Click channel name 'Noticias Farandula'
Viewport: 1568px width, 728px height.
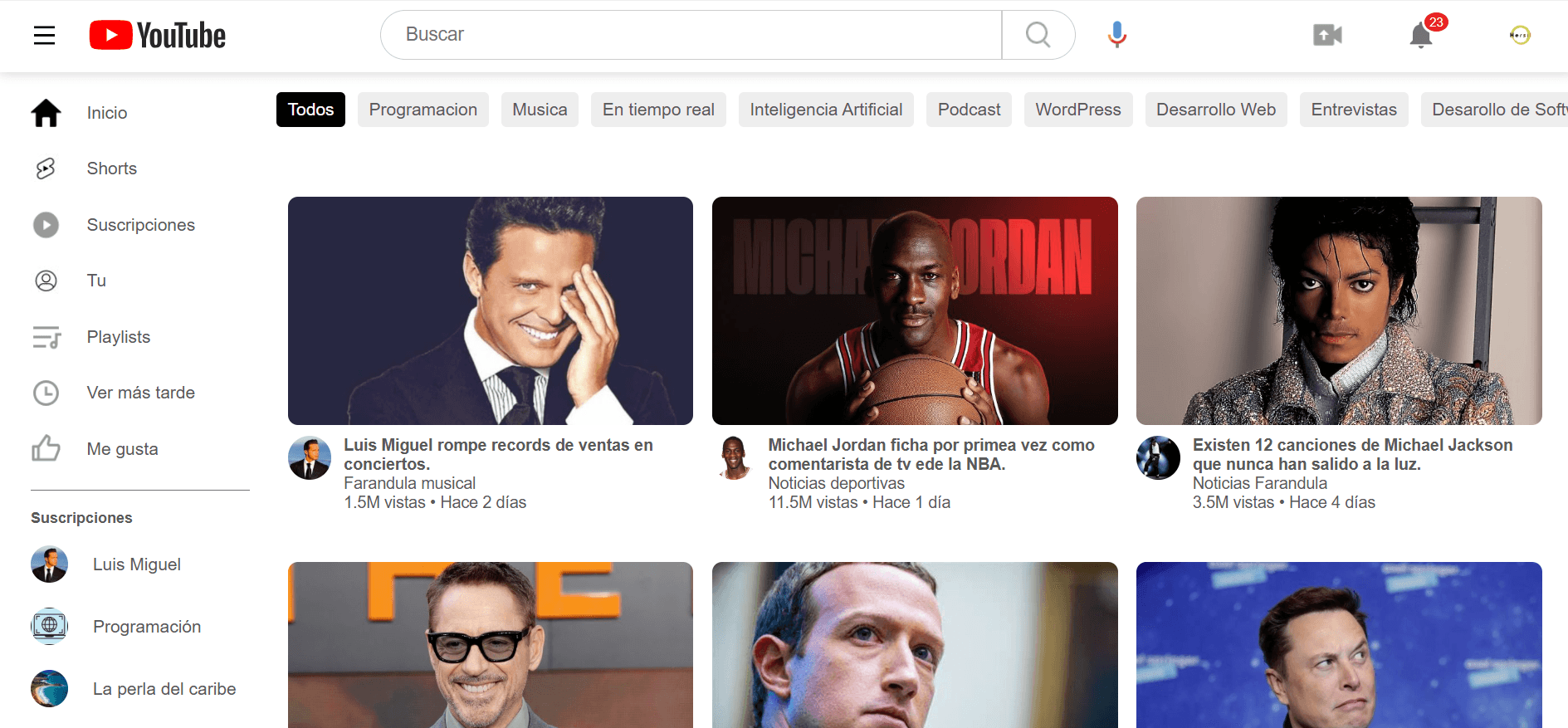point(1260,483)
